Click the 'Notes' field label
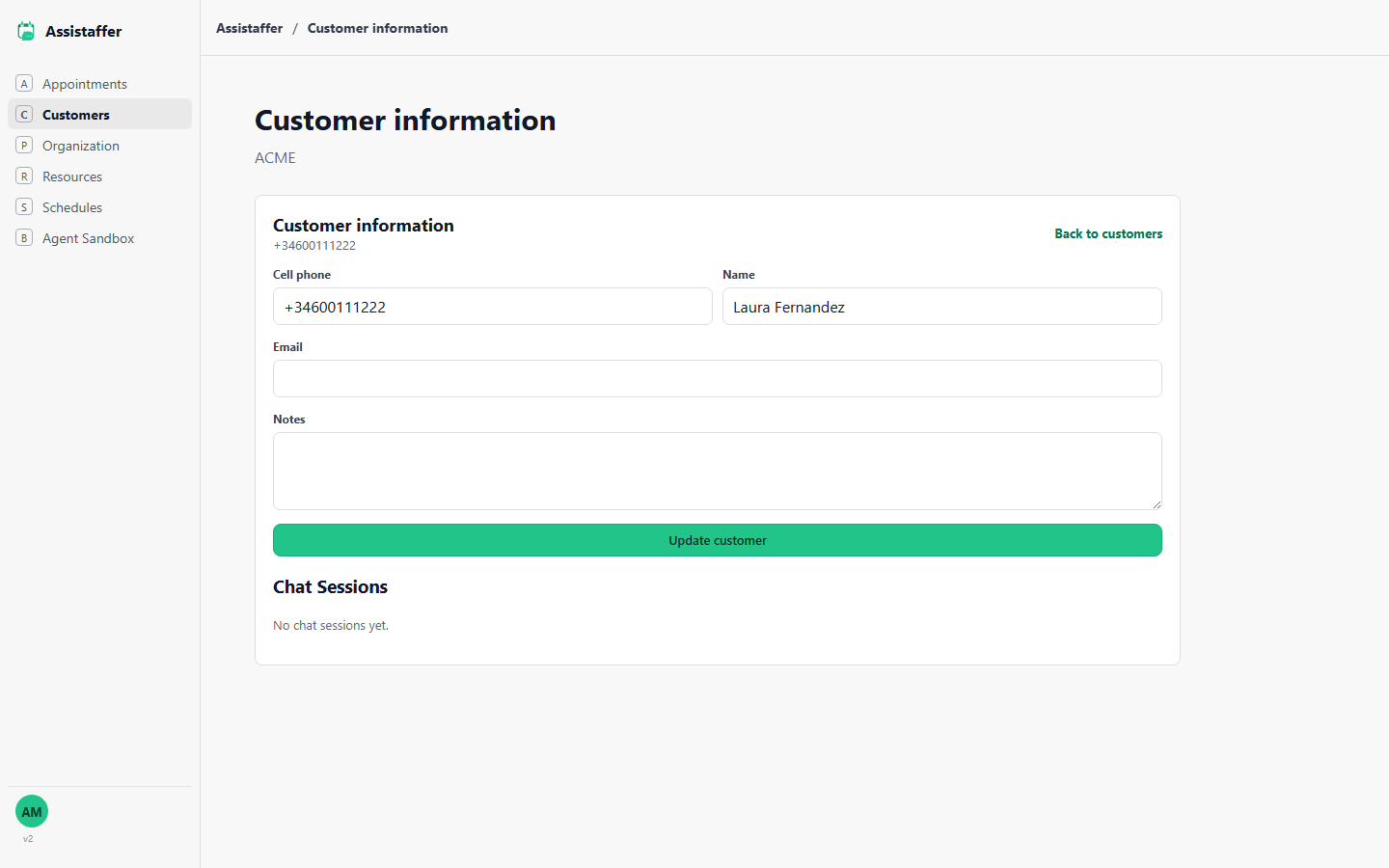This screenshot has width=1389, height=868. tap(289, 420)
